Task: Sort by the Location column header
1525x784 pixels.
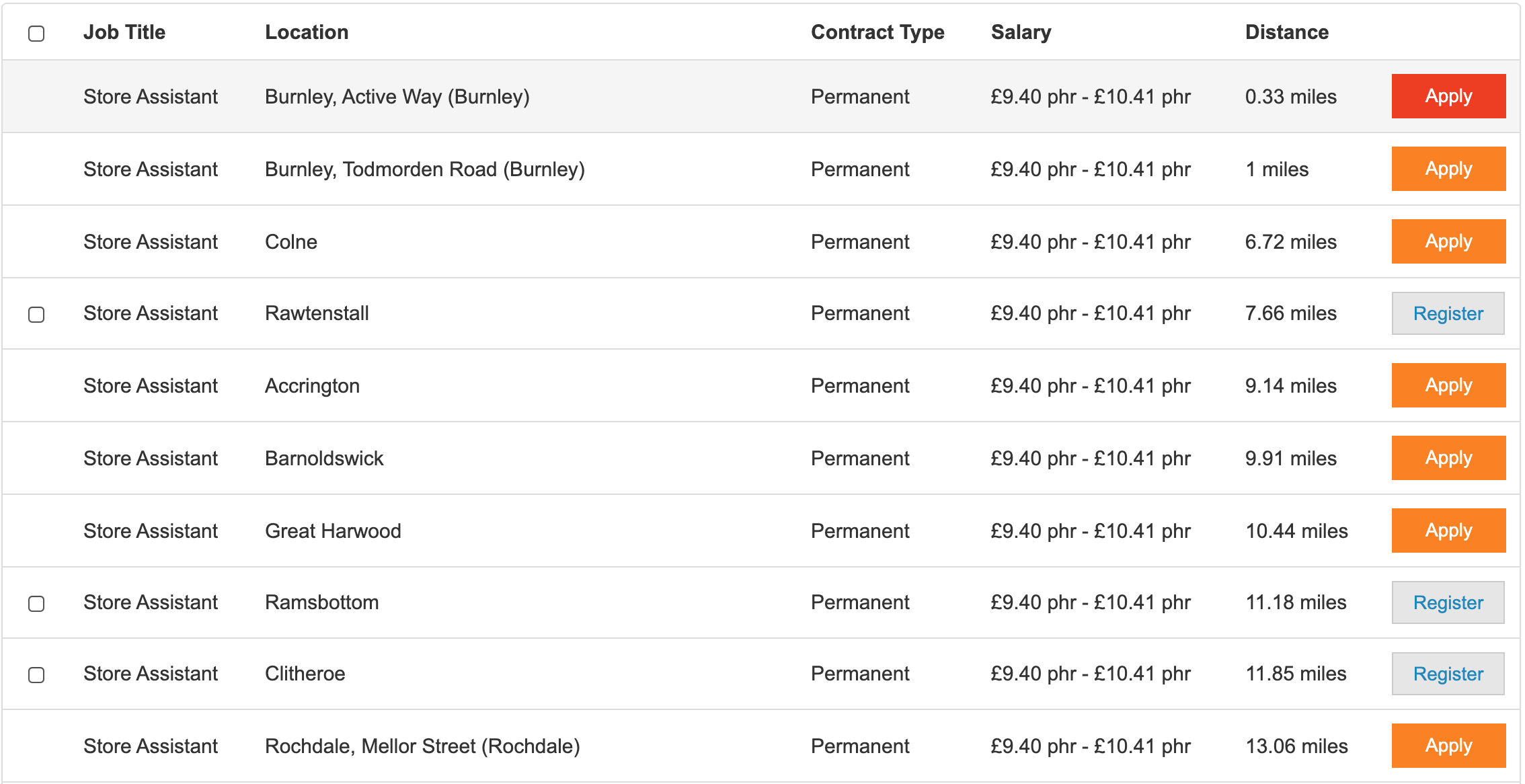Action: [x=307, y=32]
